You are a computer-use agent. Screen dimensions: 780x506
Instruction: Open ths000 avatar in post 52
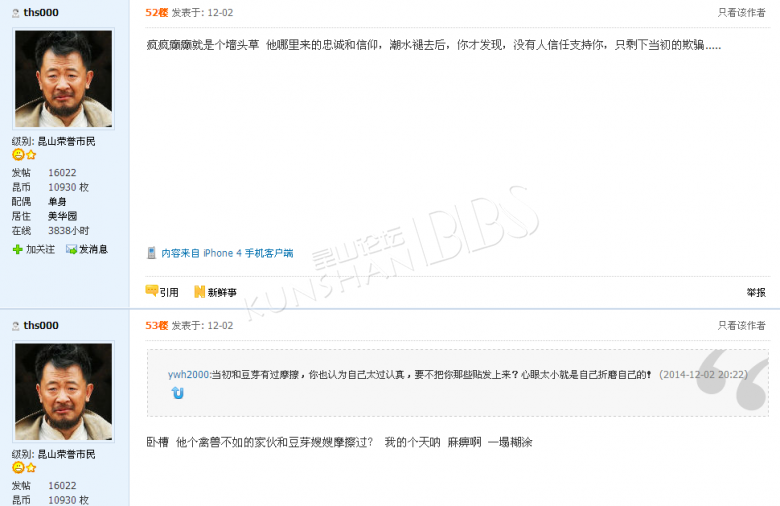tap(64, 79)
